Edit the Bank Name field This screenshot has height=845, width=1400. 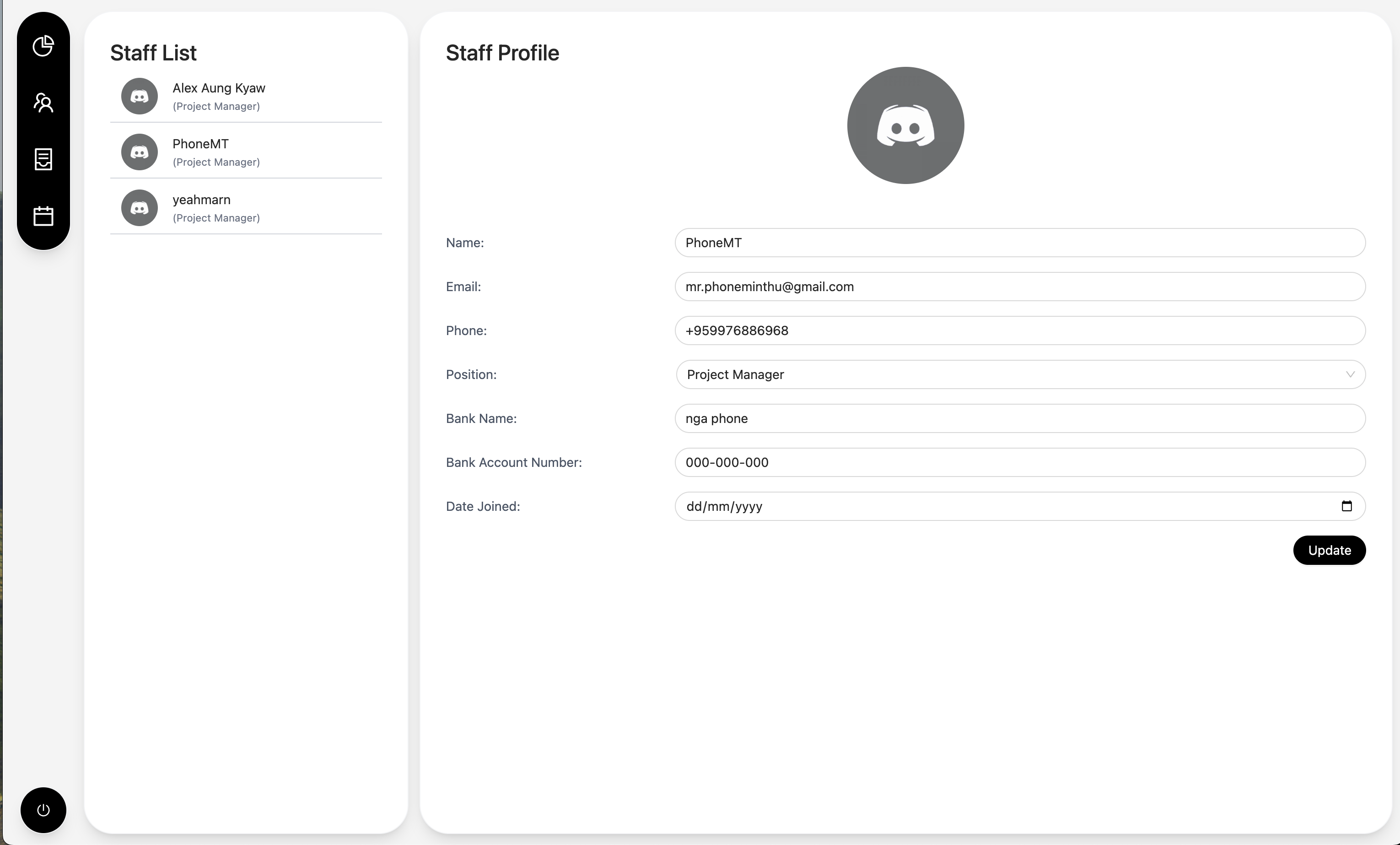click(x=1019, y=418)
